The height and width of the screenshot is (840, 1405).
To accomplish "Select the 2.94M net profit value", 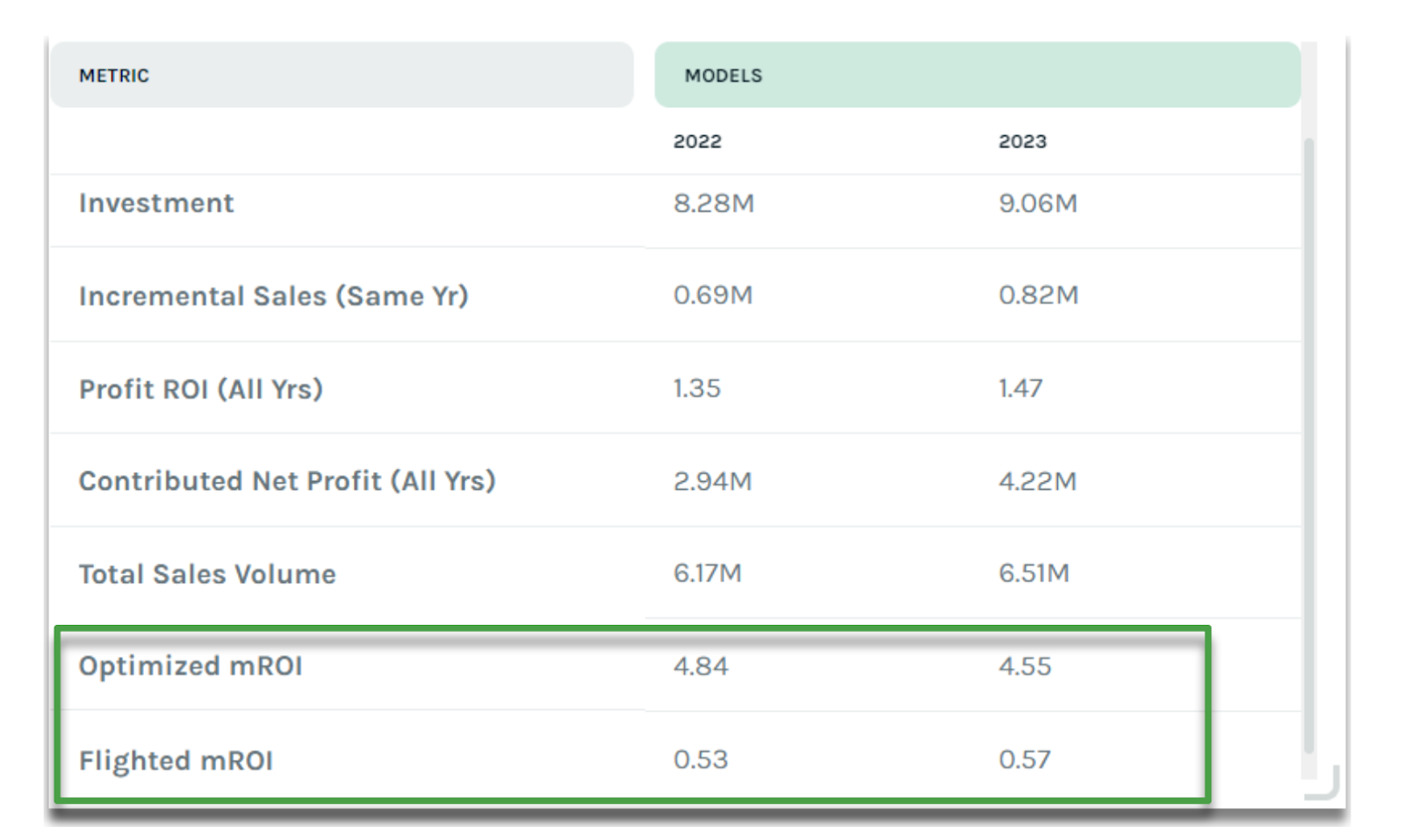I will 712,481.
